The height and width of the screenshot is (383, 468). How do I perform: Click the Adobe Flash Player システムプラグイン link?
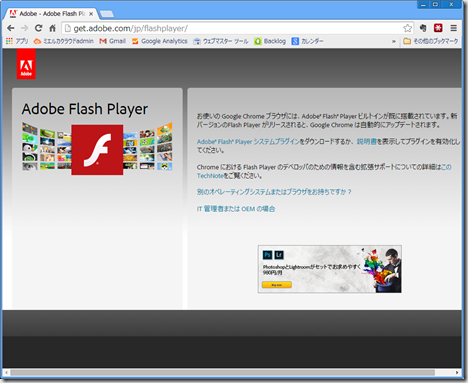point(248,142)
